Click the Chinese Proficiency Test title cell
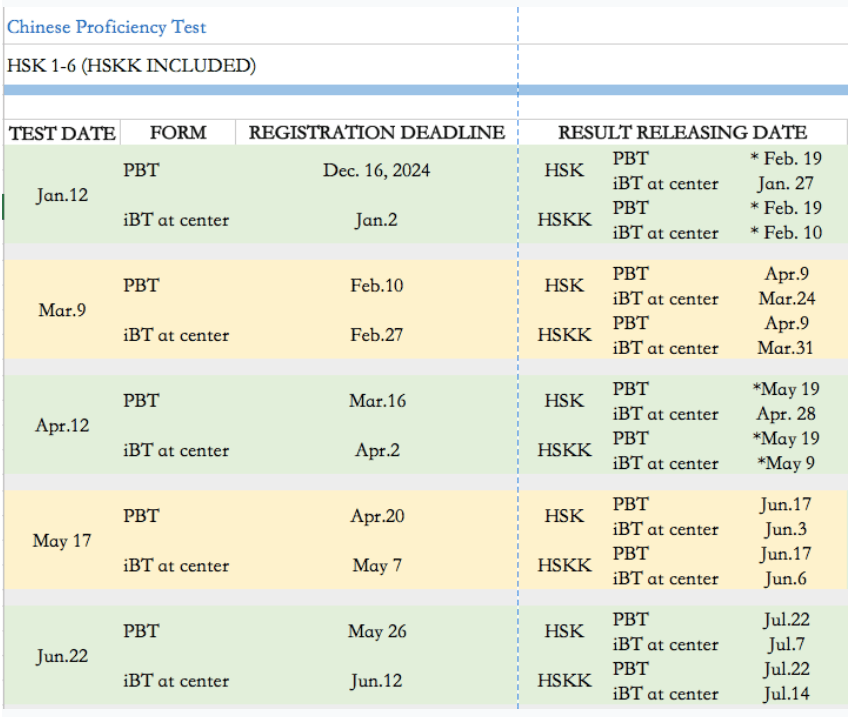851x717 pixels. point(107,27)
